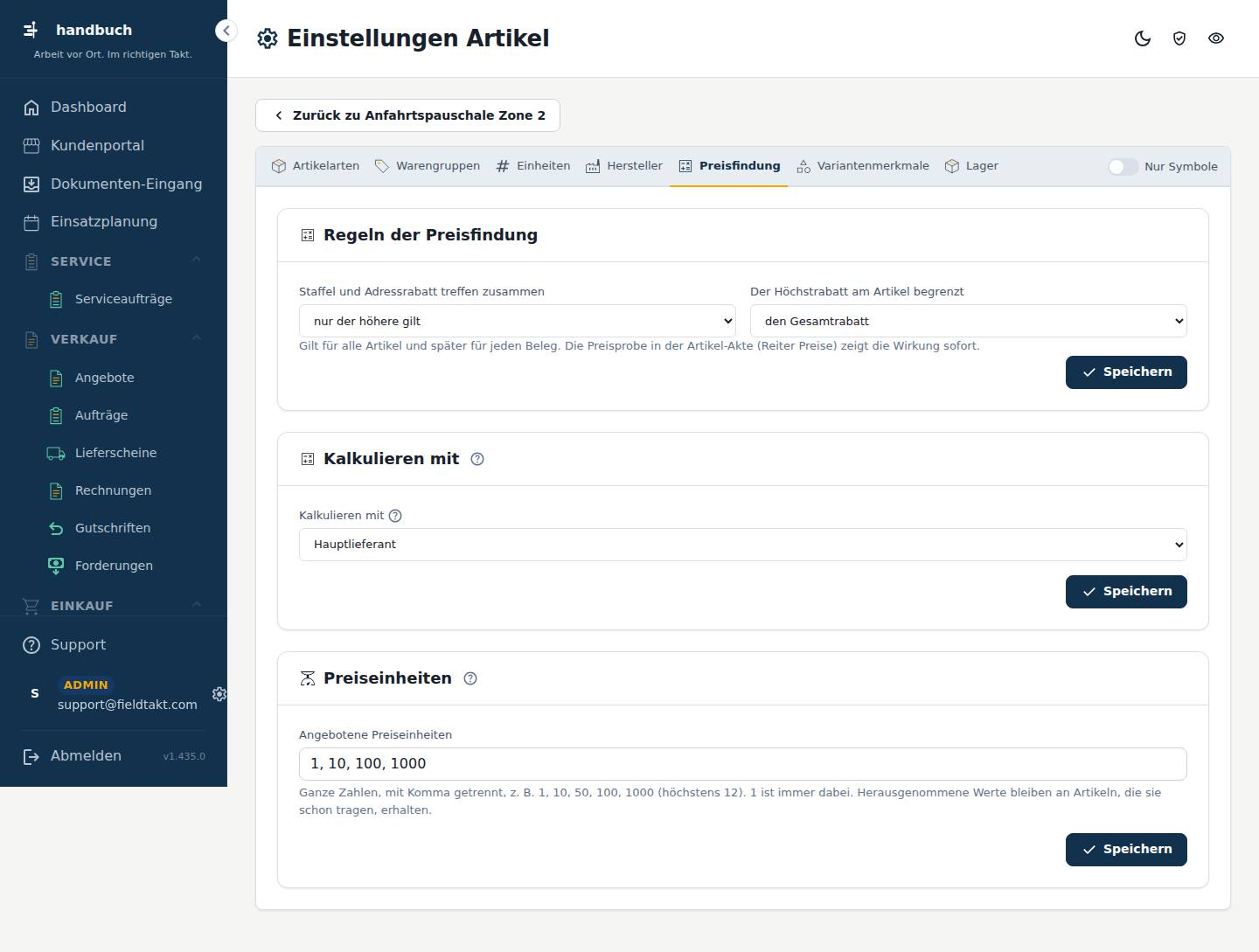1259x952 pixels.
Task: Open user settings gear beside support email
Action: click(x=219, y=693)
